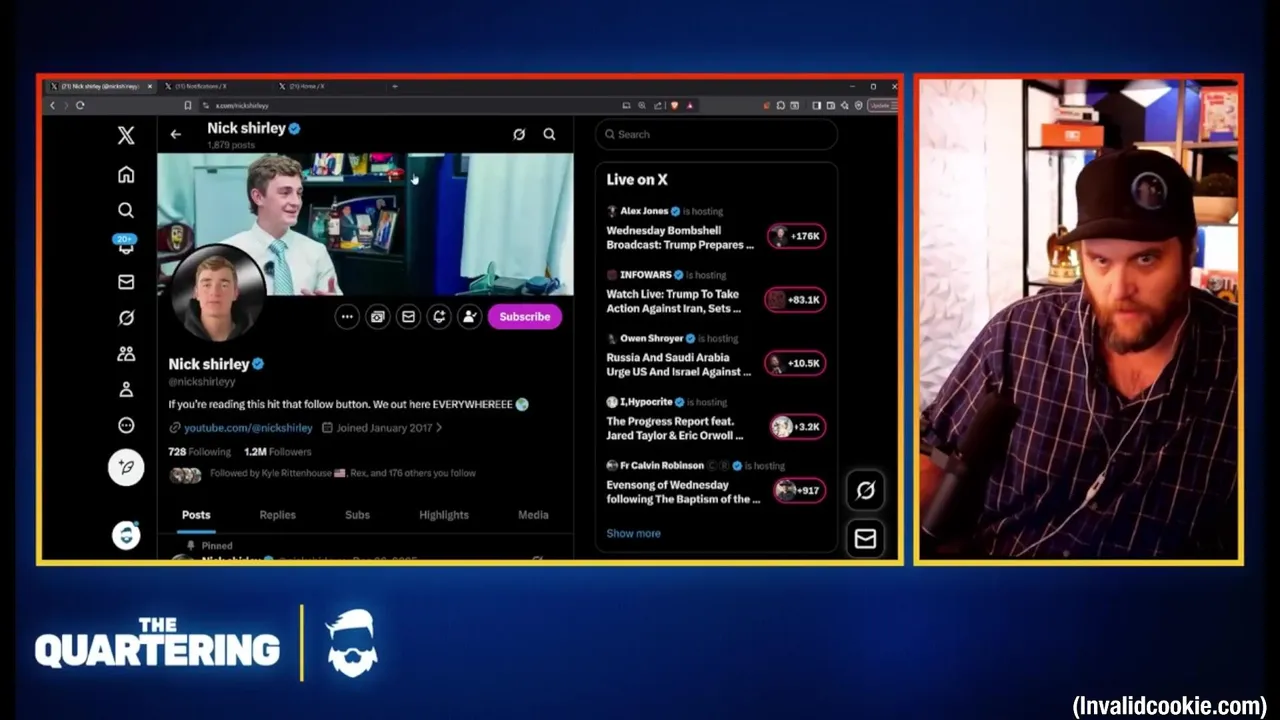Open Messages envelope in sidebar
This screenshot has width=1280, height=720.
[x=126, y=282]
